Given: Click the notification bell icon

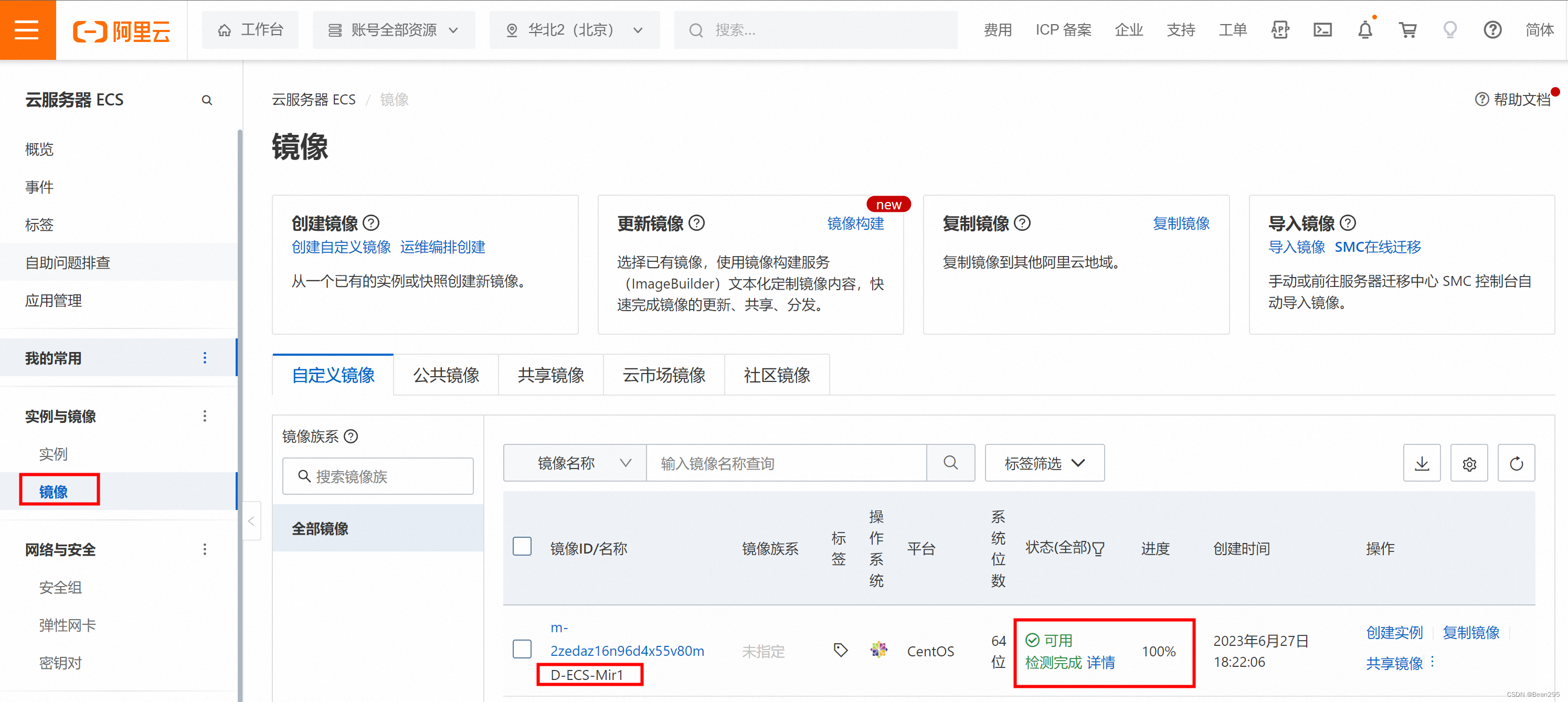Looking at the screenshot, I should [1365, 30].
